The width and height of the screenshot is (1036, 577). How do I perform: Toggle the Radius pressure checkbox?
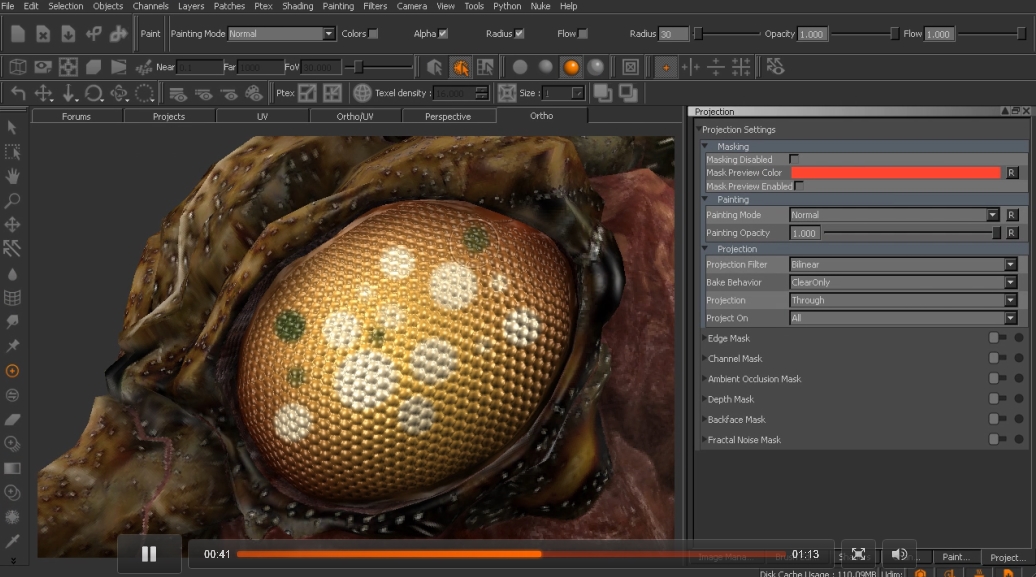[x=519, y=34]
